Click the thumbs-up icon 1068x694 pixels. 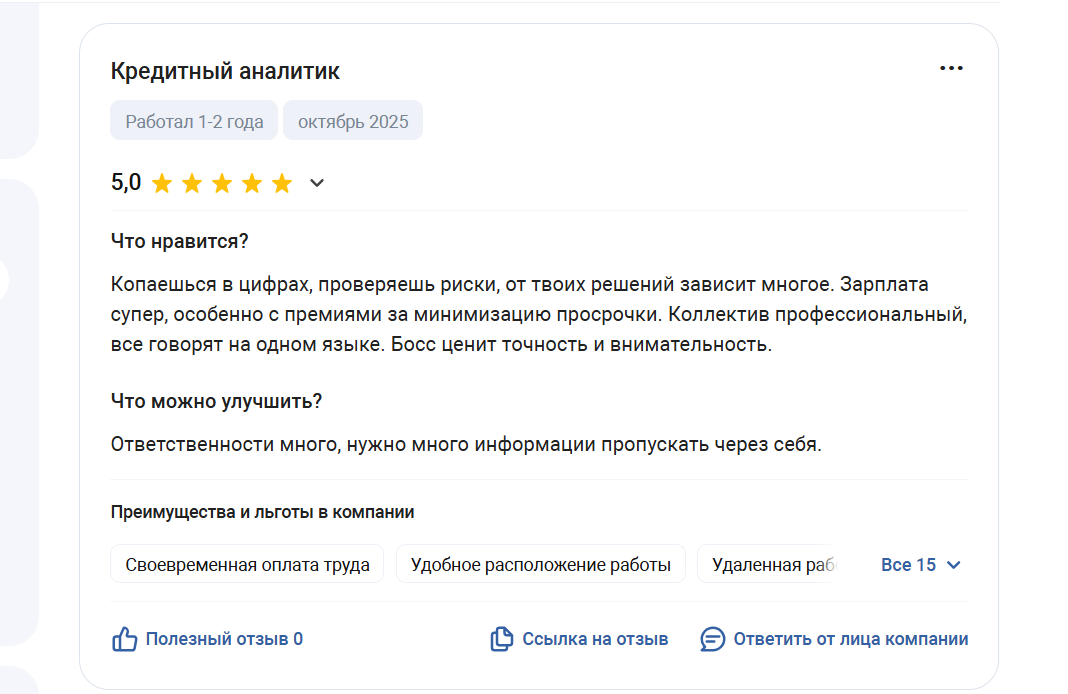point(124,639)
